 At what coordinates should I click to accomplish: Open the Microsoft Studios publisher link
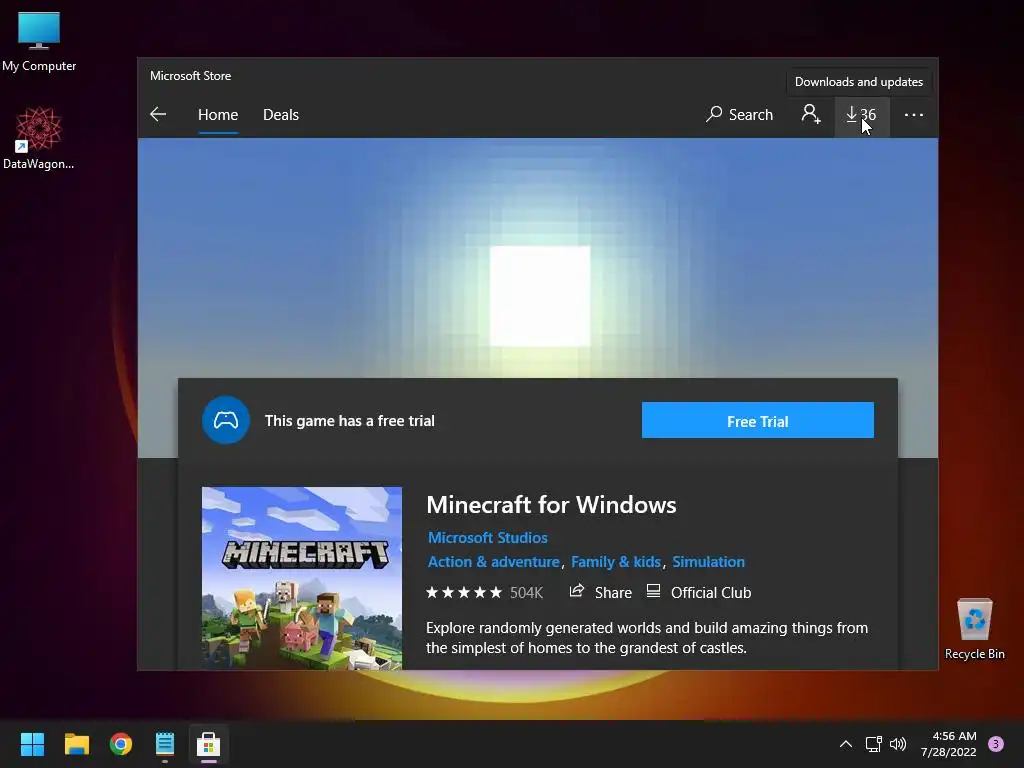[488, 537]
